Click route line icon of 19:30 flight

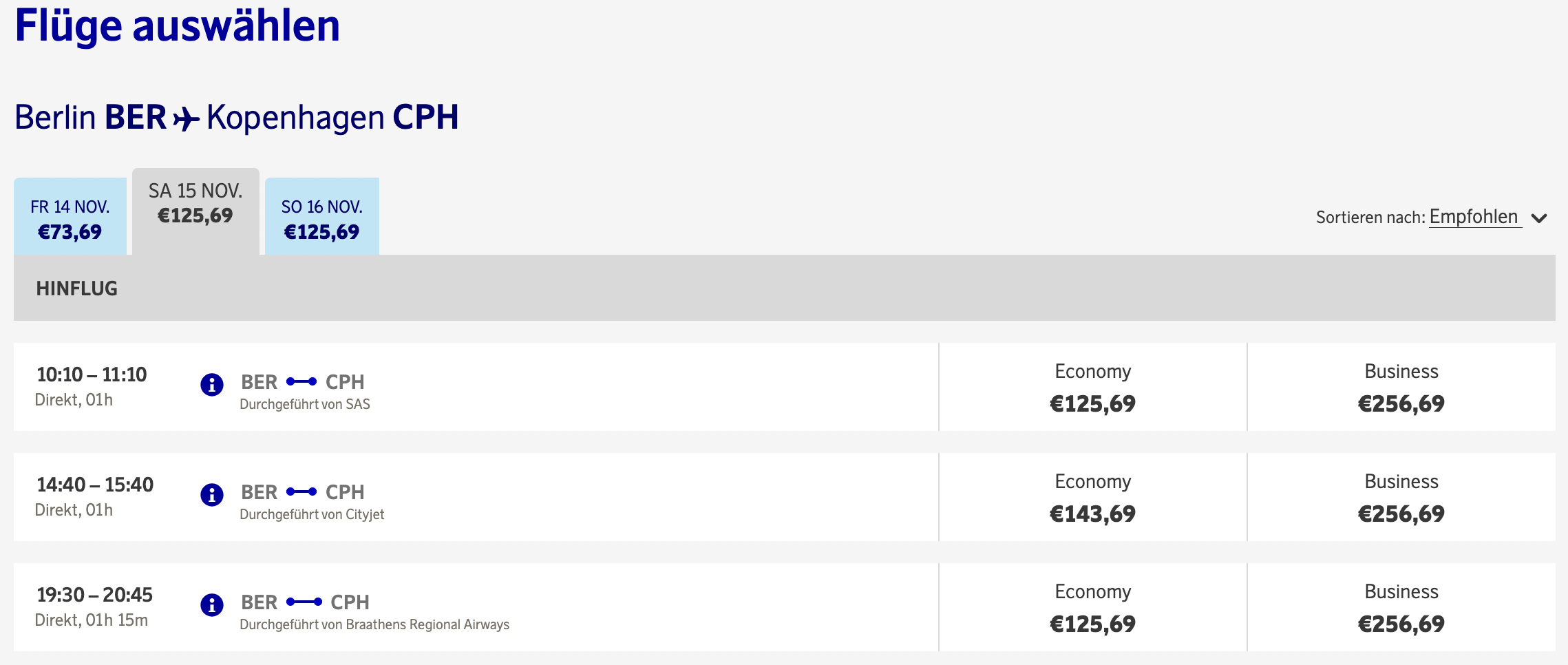(x=304, y=602)
